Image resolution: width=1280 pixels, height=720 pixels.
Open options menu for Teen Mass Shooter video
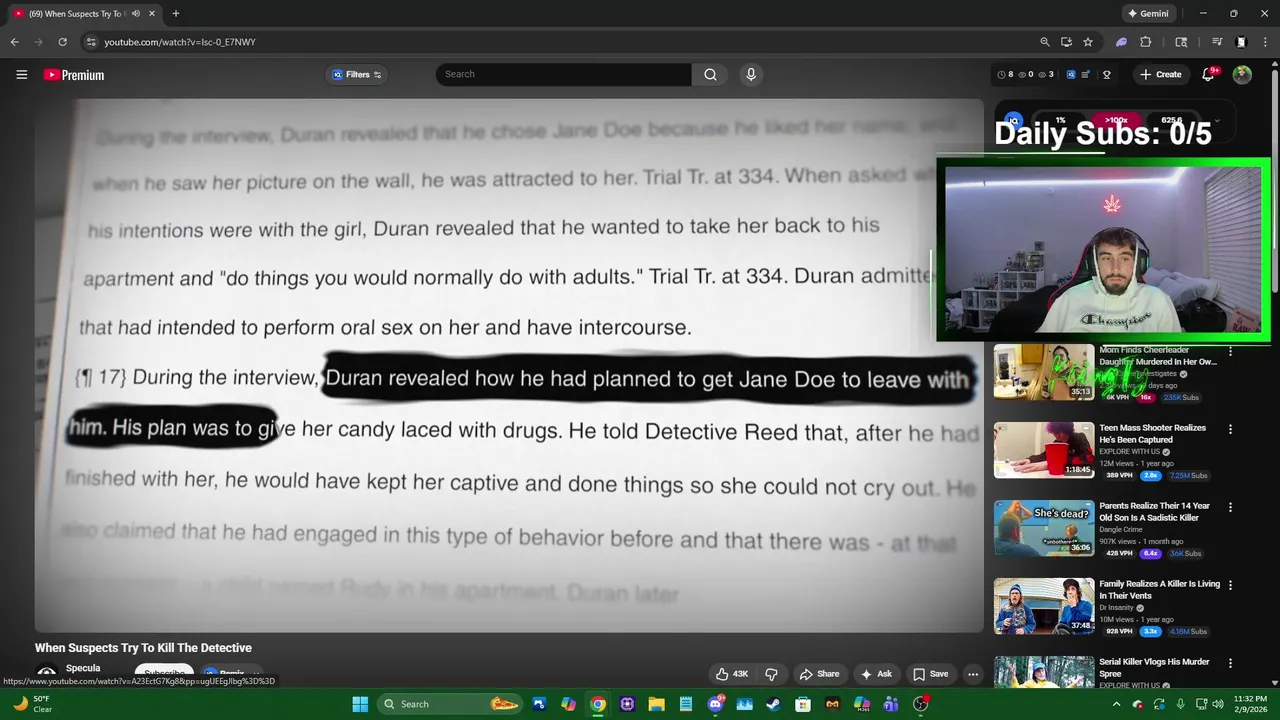pos(1230,429)
